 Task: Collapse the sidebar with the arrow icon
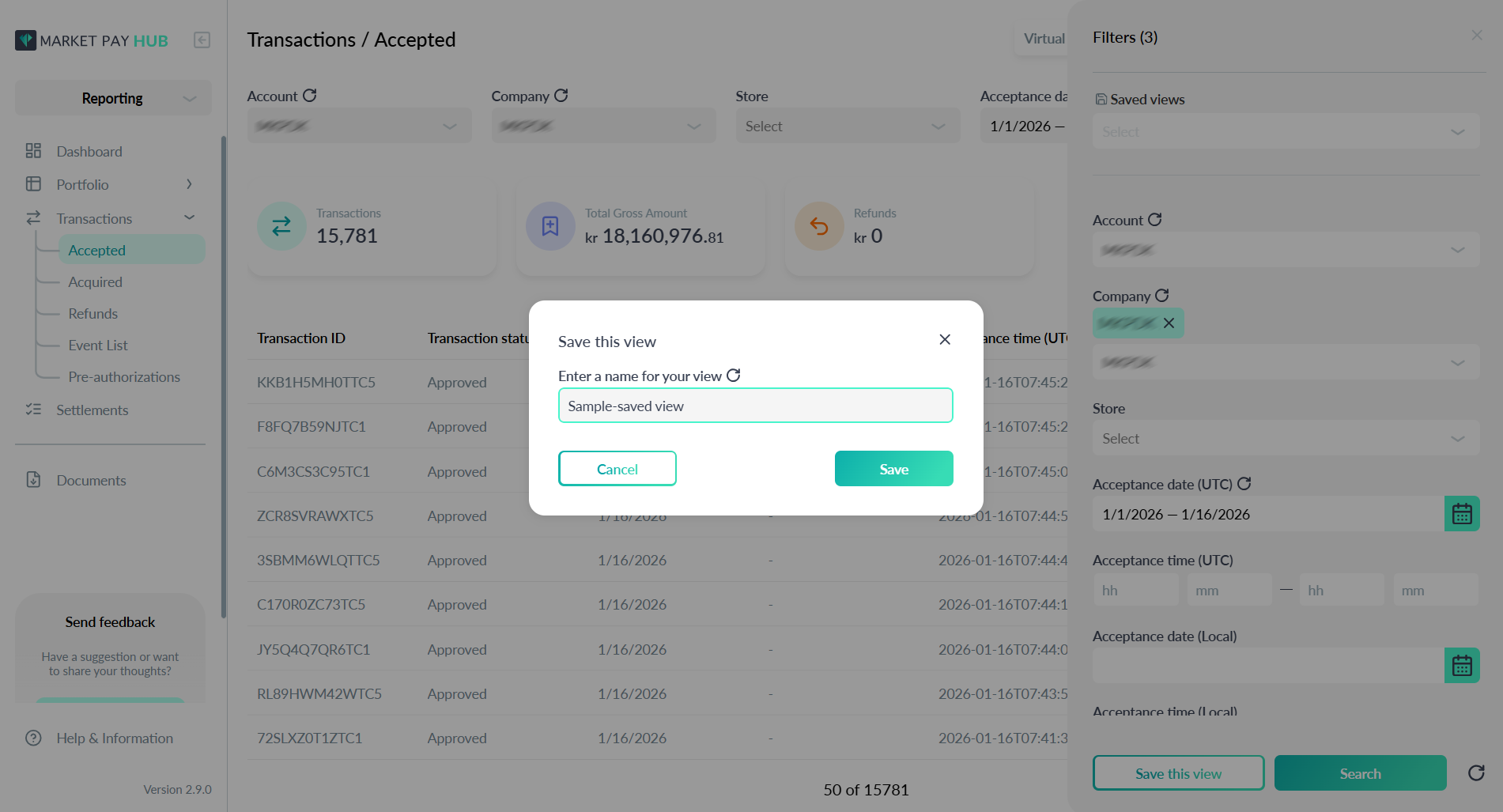(x=202, y=40)
